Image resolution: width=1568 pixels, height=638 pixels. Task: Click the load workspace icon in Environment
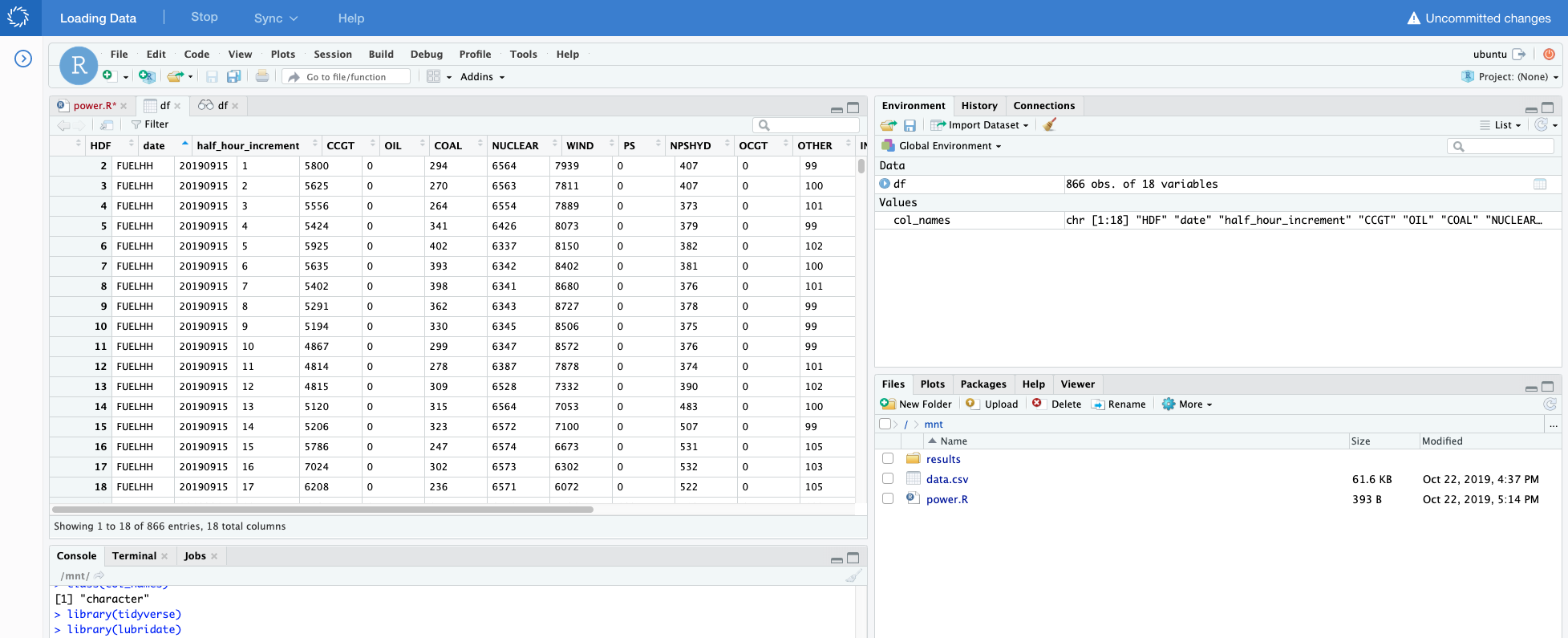[x=888, y=125]
